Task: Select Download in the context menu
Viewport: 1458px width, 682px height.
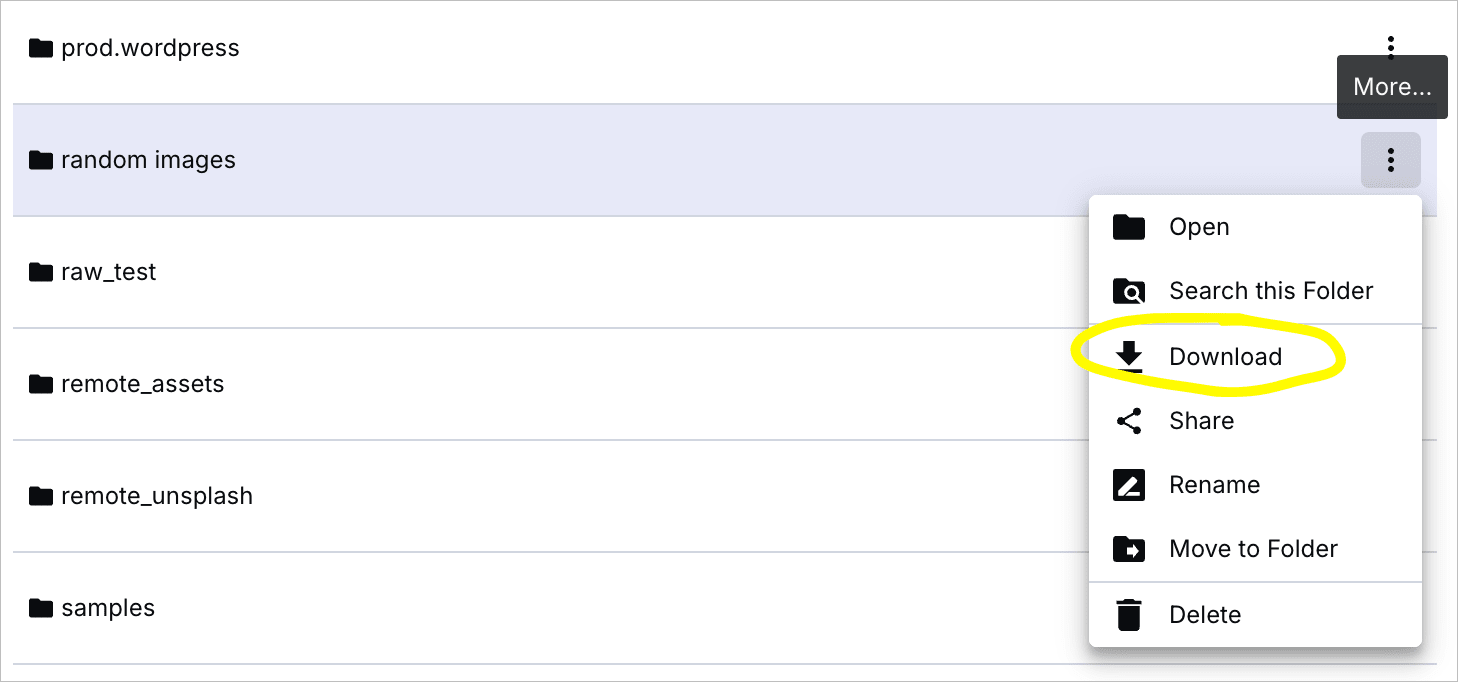Action: pyautogui.click(x=1225, y=357)
